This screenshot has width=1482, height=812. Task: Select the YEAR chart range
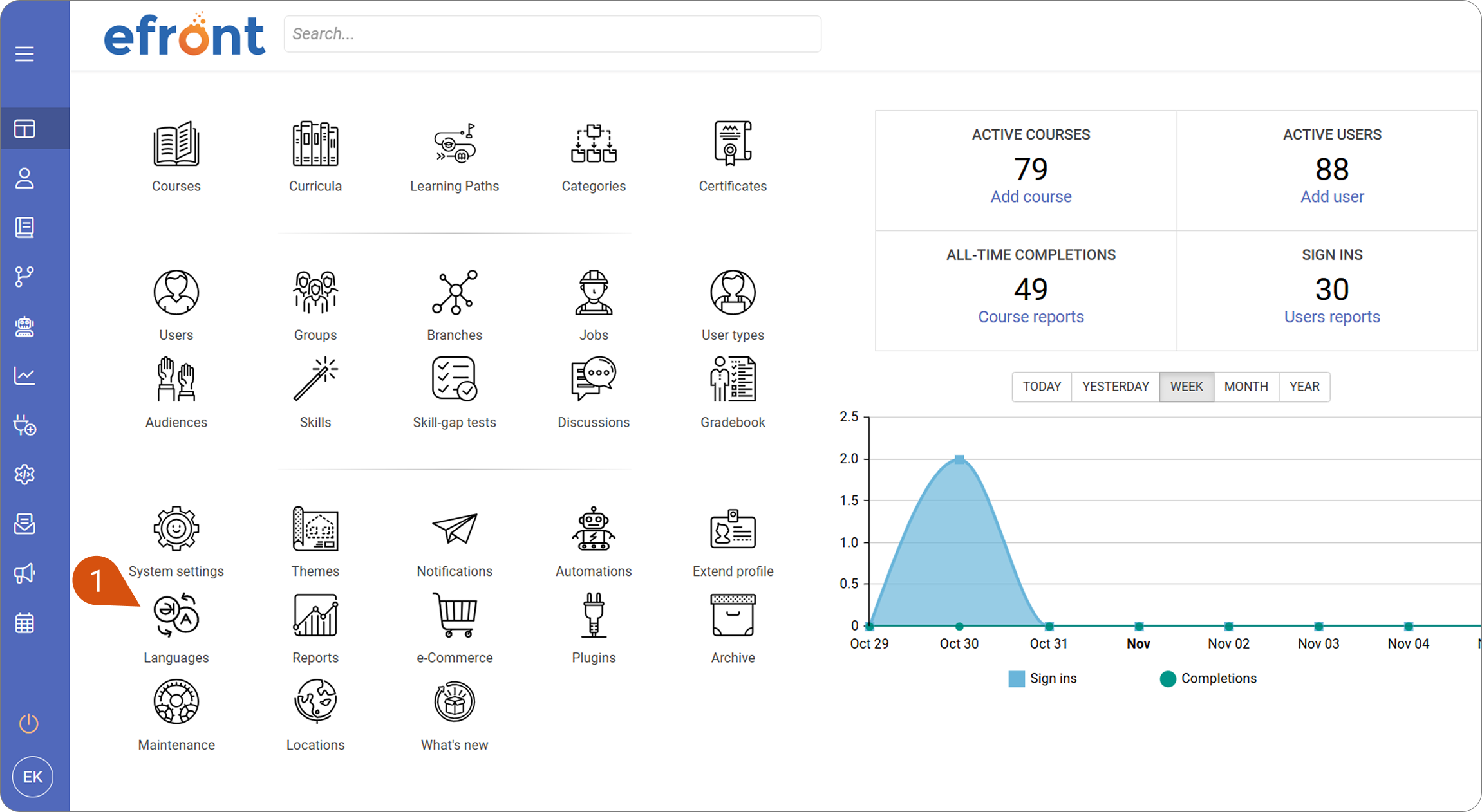(1304, 387)
